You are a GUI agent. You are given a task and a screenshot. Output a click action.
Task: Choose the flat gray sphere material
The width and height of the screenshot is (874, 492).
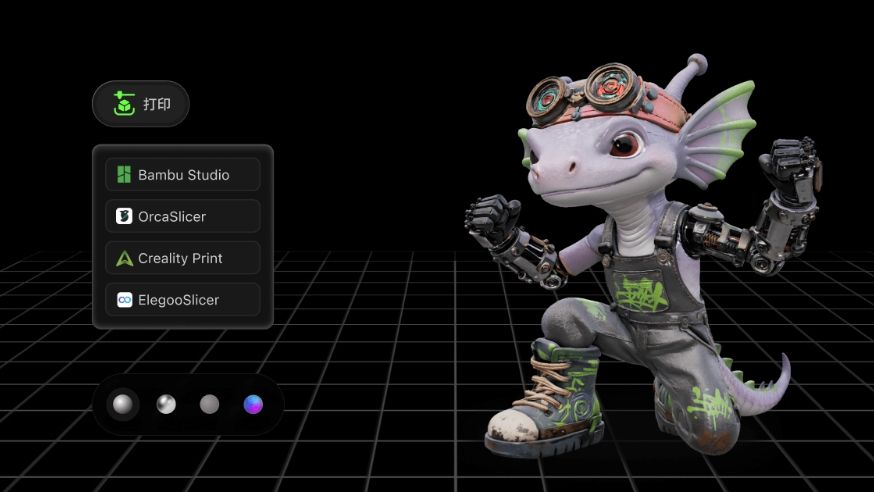(210, 404)
